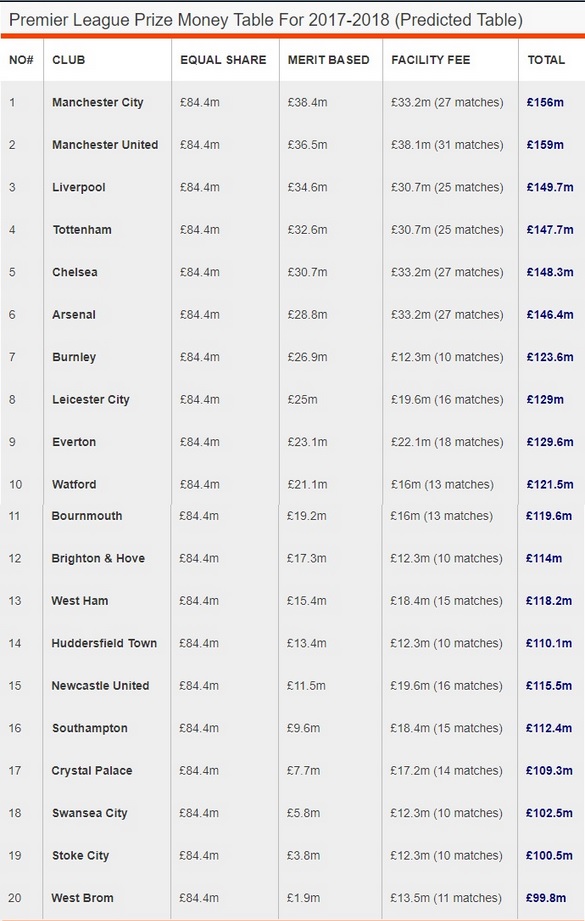585x921 pixels.
Task: Click the Brighton & Hove club name
Action: [98, 558]
